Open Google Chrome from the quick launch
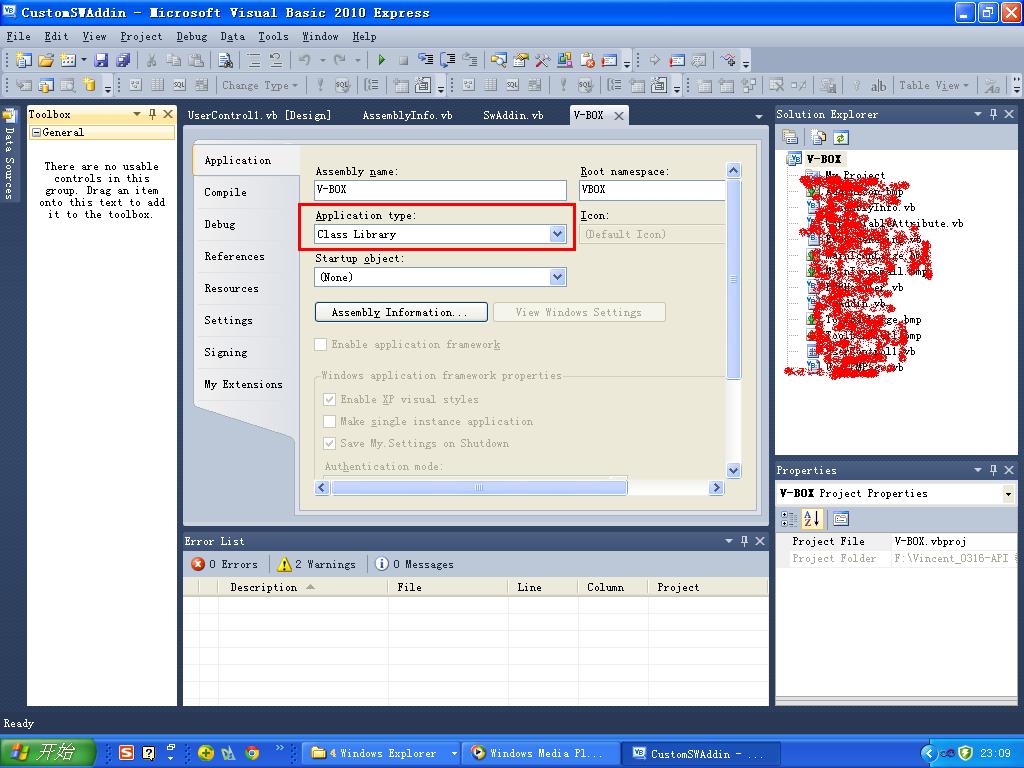Viewport: 1024px width, 768px height. click(252, 753)
